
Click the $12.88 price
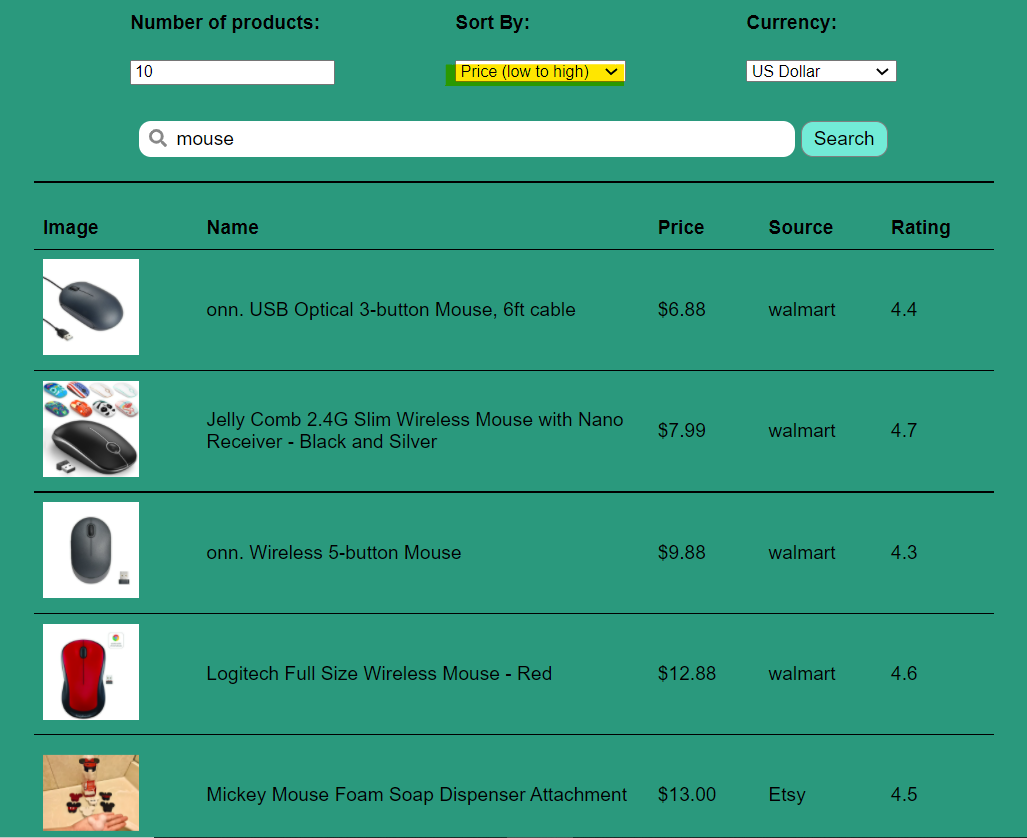(x=686, y=674)
